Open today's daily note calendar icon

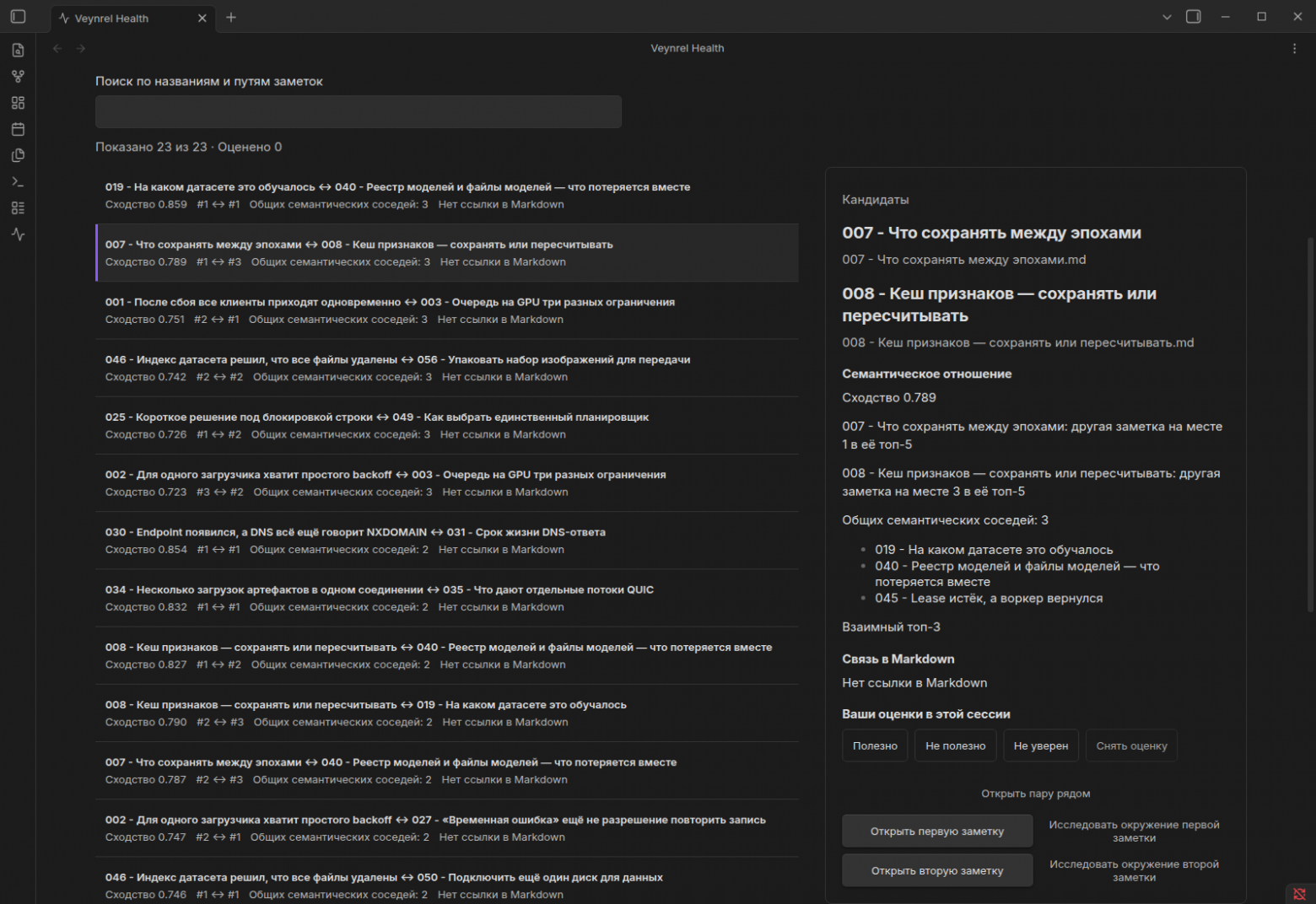point(18,129)
